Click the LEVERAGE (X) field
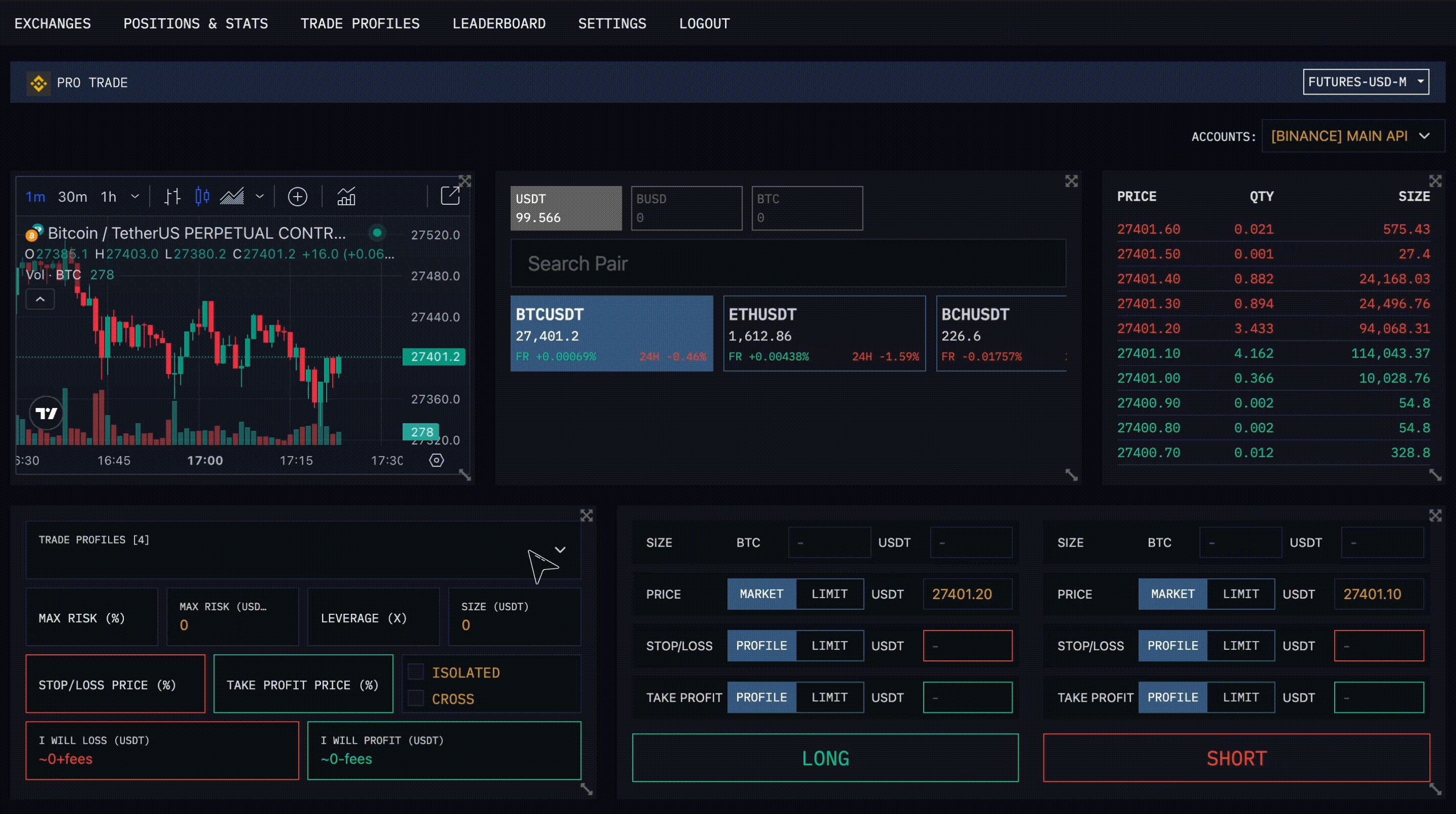The image size is (1456, 814). [374, 617]
